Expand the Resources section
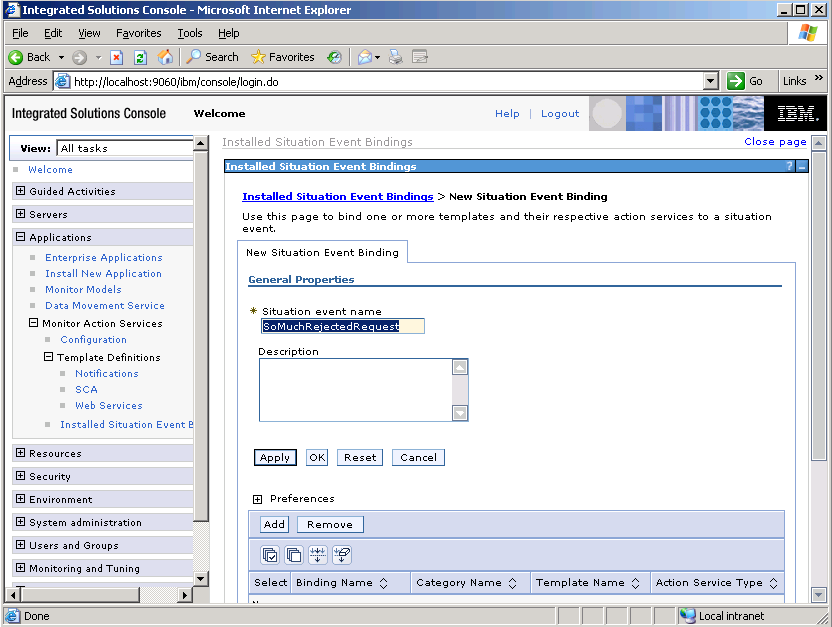Screen dimensions: 832x627 (20, 452)
